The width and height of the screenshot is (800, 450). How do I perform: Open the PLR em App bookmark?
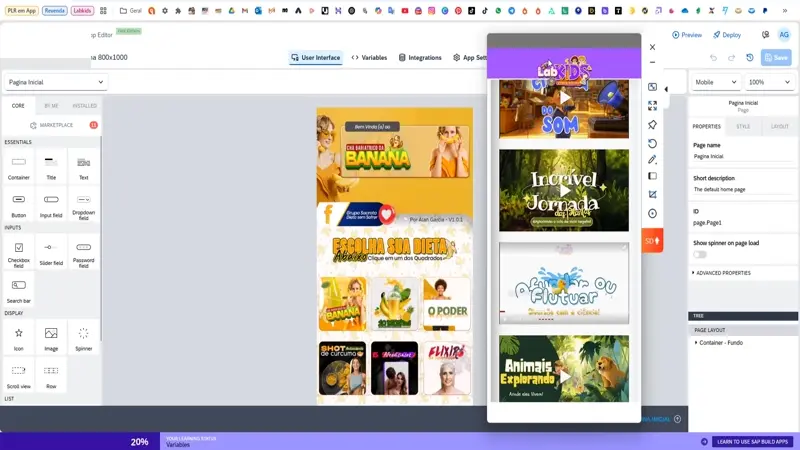pos(21,10)
